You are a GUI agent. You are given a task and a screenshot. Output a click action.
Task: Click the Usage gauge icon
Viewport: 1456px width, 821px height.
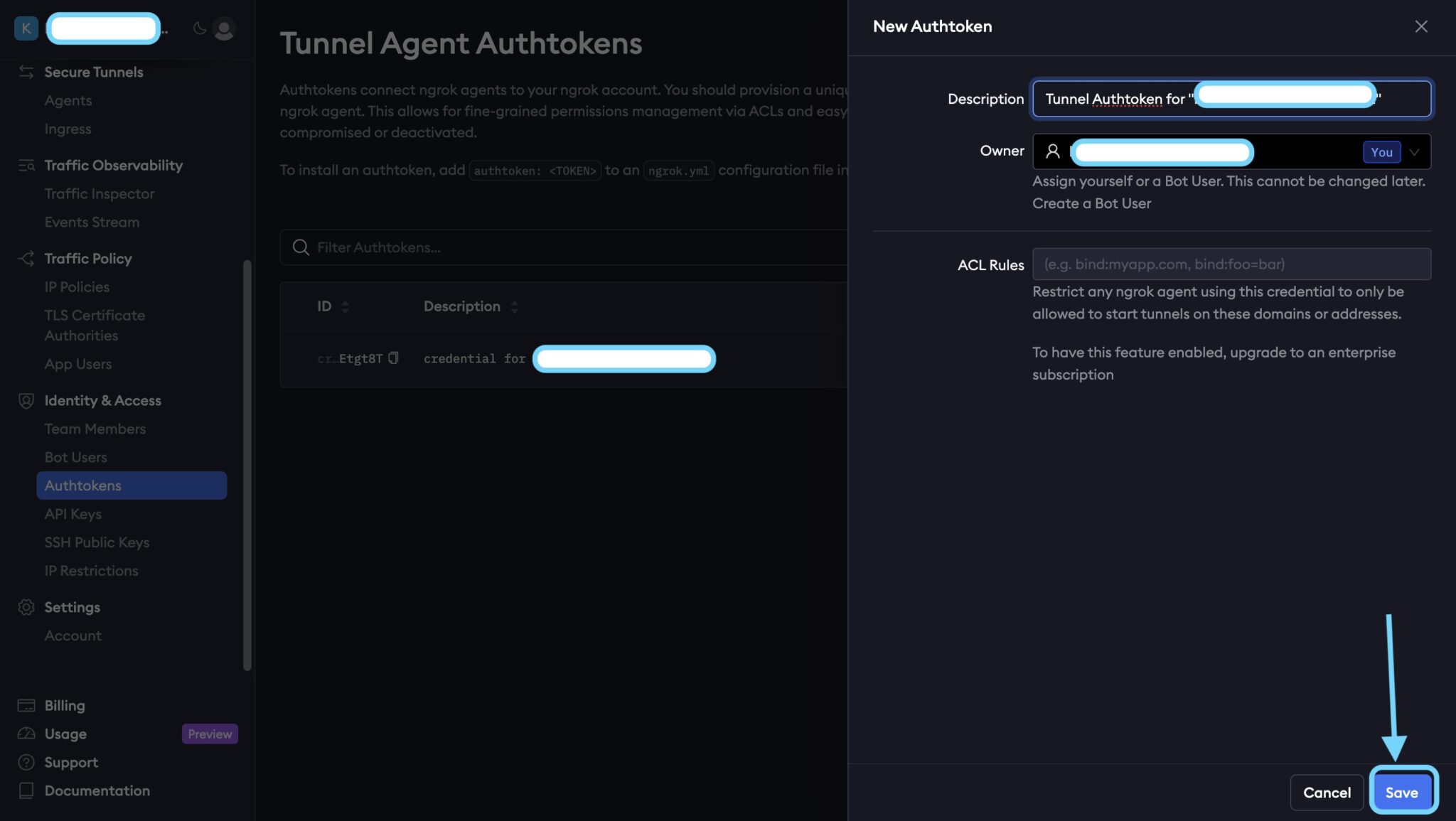(x=26, y=734)
